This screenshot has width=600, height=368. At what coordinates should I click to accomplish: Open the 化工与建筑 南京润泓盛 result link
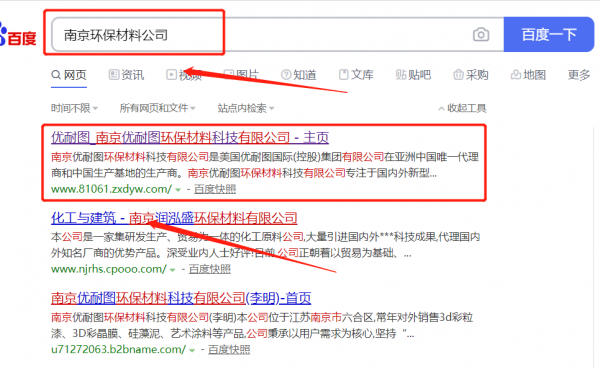174,218
